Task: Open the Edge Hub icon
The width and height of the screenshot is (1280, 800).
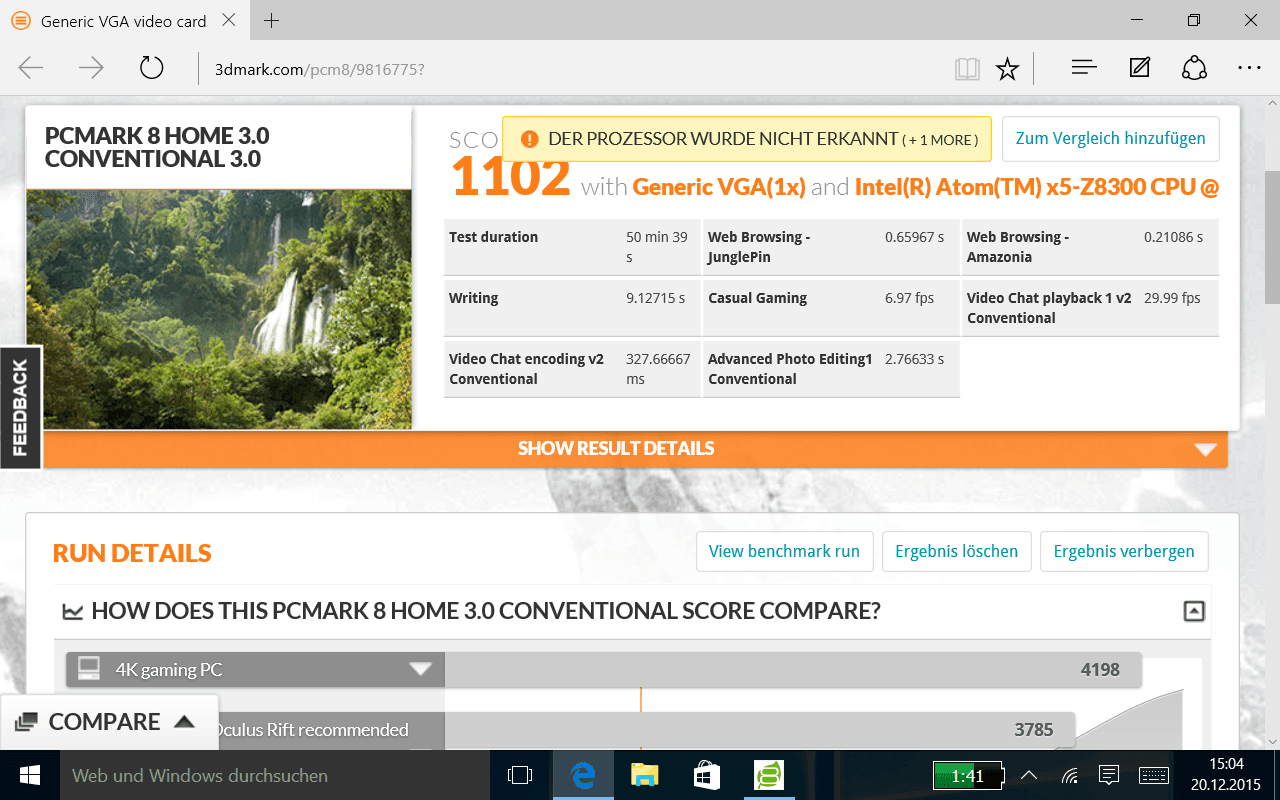Action: 1084,68
